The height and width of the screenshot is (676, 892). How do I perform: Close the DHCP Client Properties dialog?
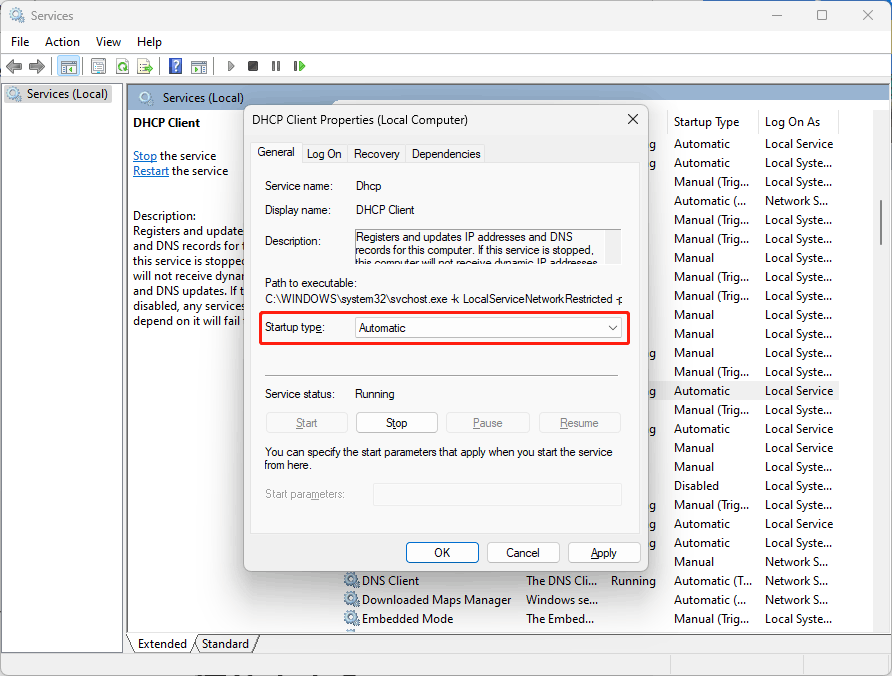pyautogui.click(x=633, y=119)
